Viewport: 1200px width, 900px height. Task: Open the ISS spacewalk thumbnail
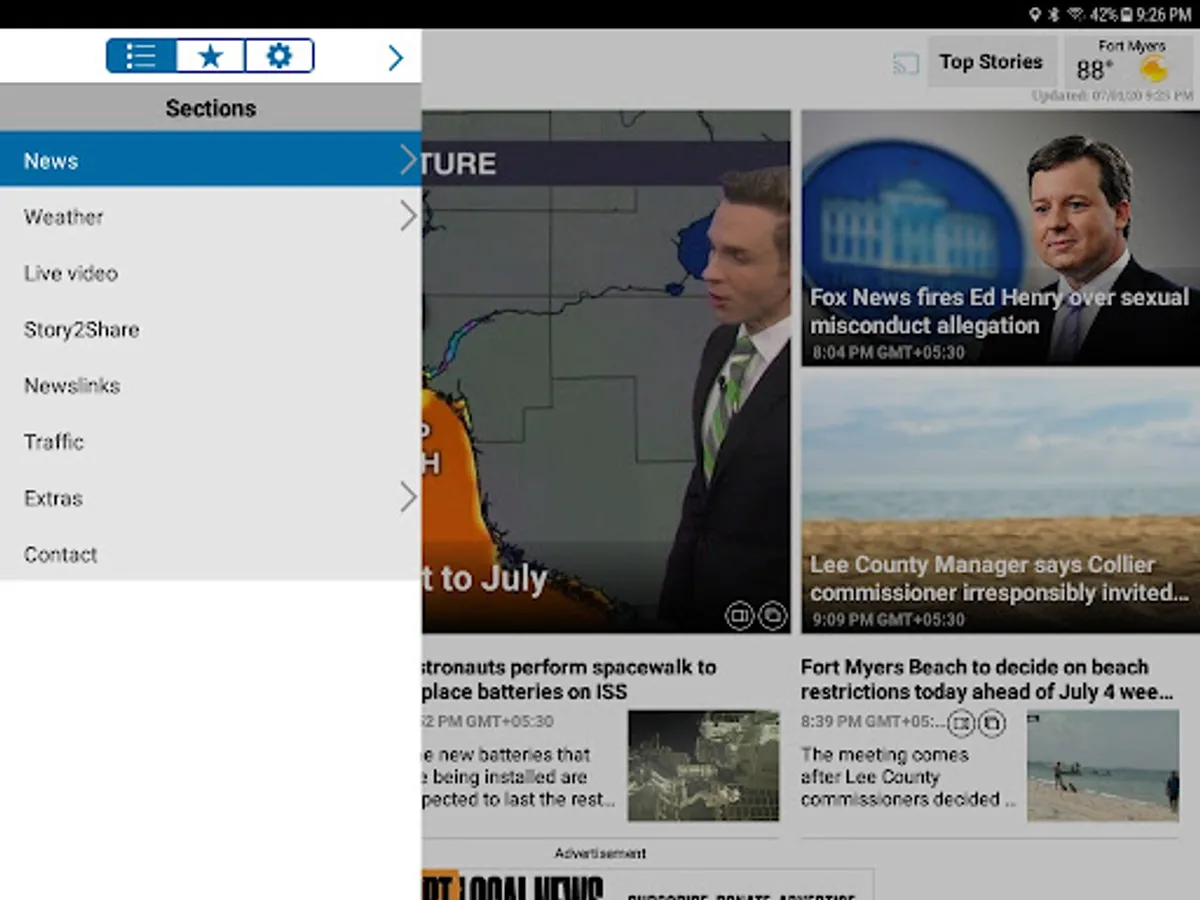click(703, 766)
